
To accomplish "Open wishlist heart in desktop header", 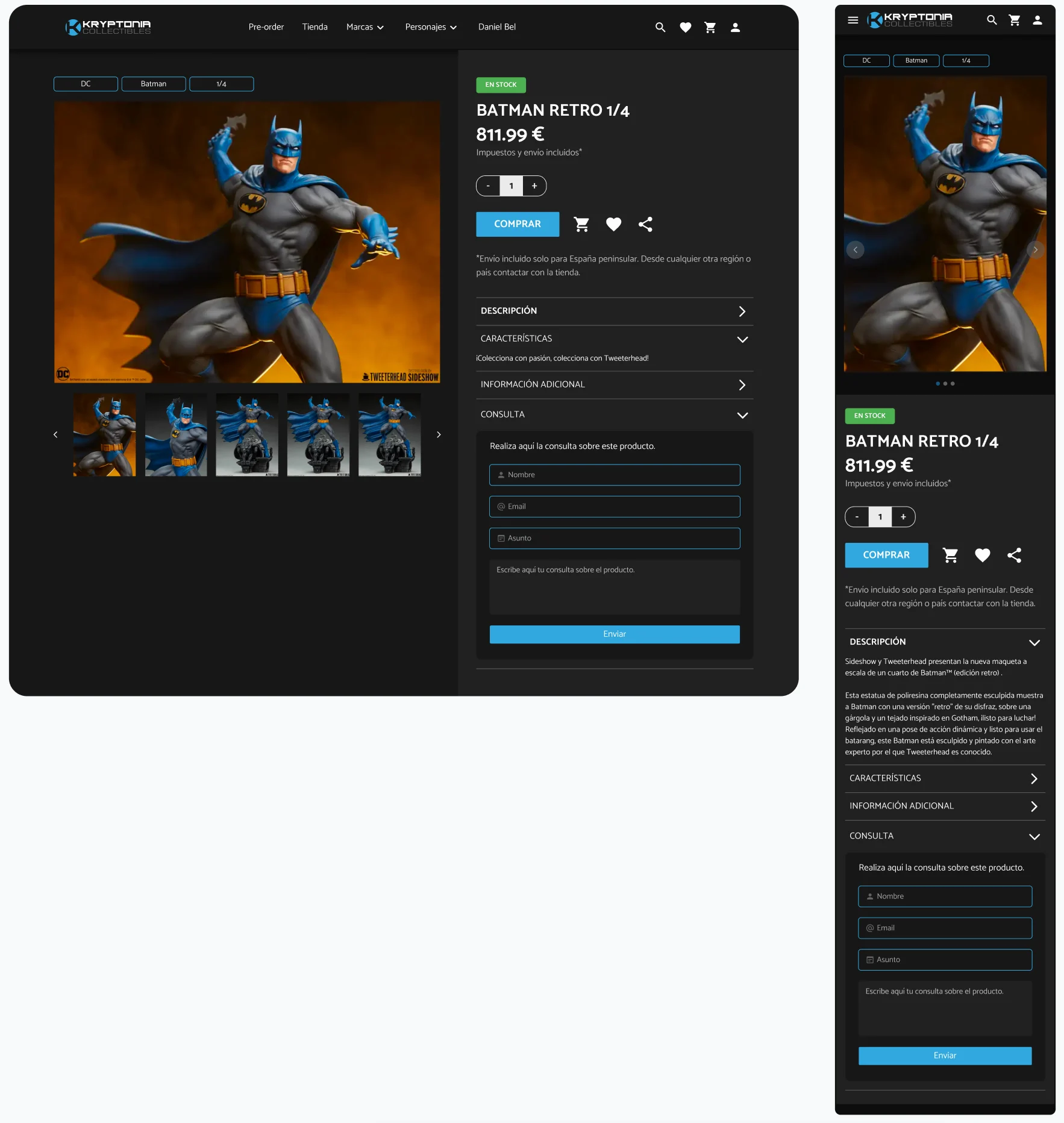I will (x=686, y=27).
